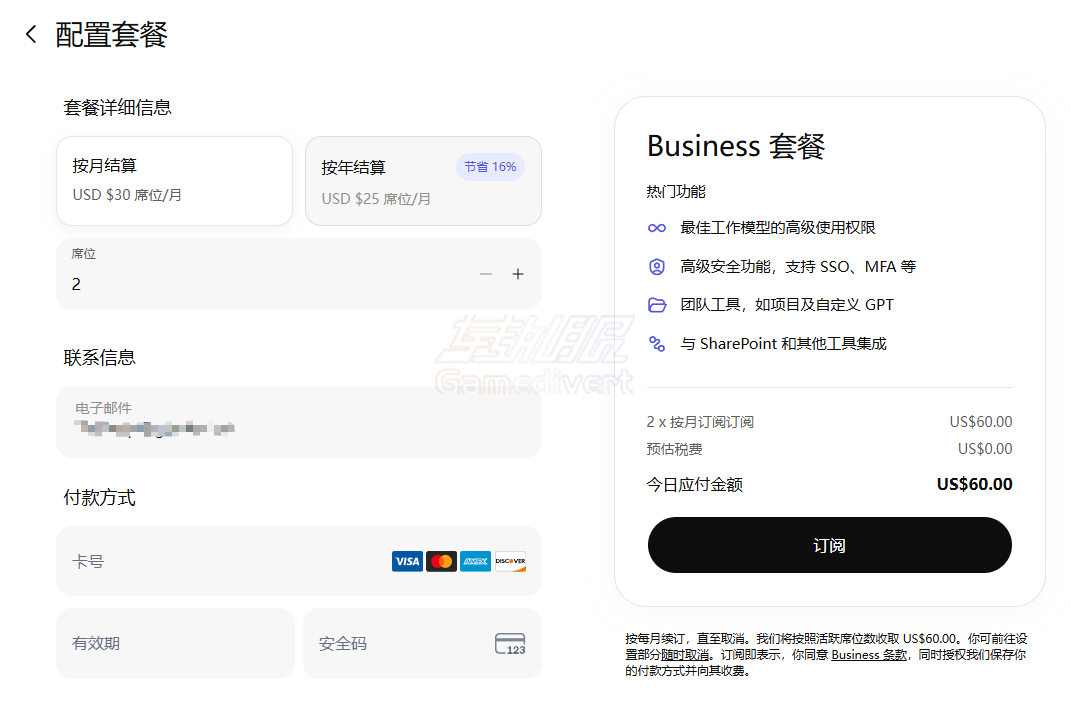Click the integration icon beside SharePoint
Viewport: 1071px width, 708px height.
[657, 344]
